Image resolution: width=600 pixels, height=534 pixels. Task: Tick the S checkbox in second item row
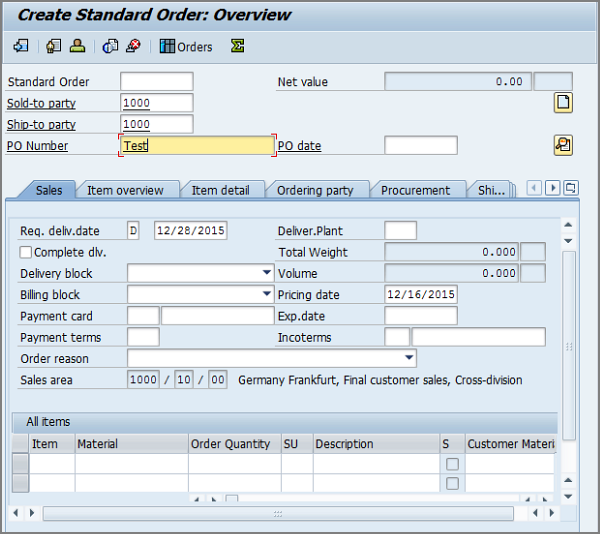pos(452,483)
